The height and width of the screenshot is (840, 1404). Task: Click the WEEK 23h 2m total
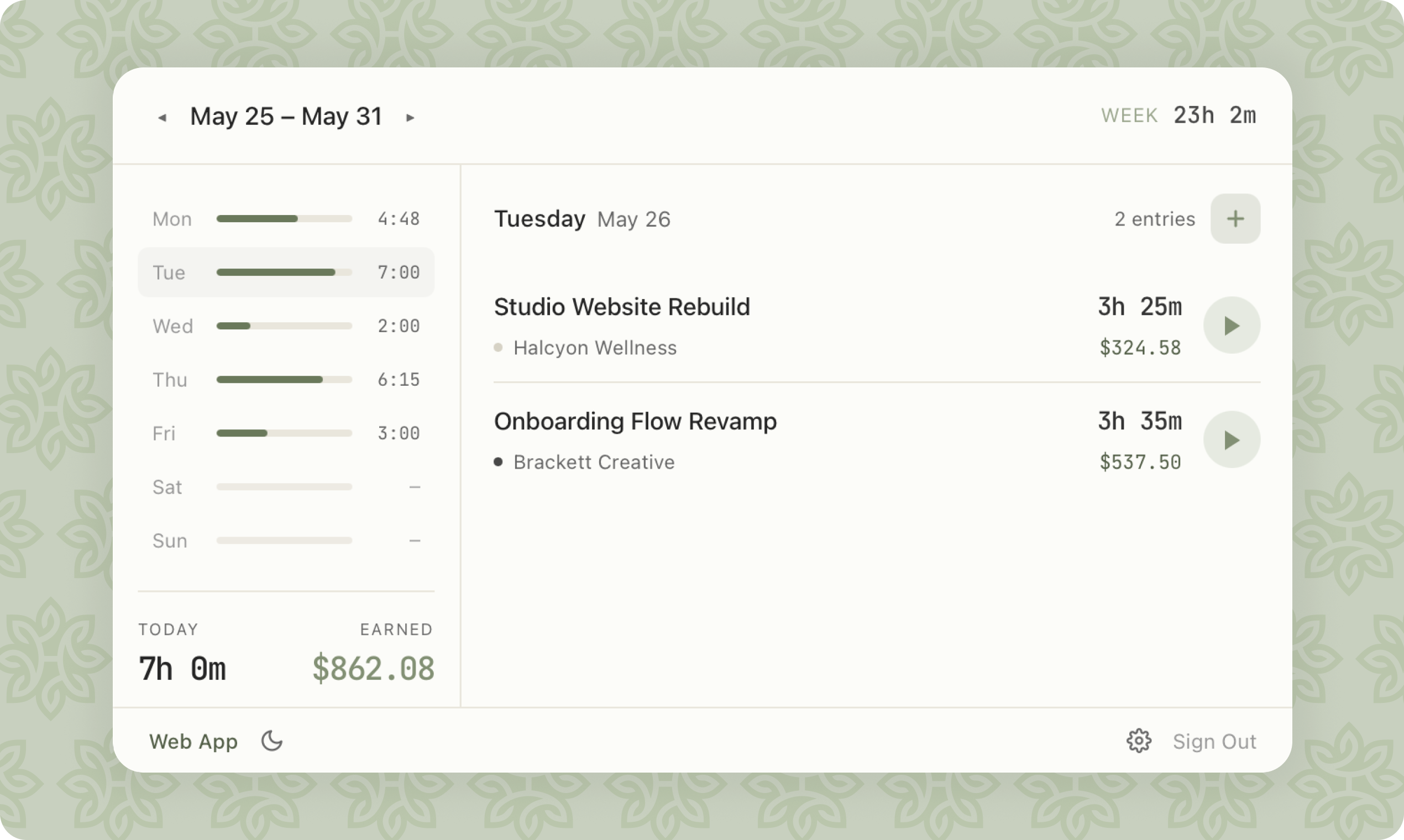[x=1178, y=116]
